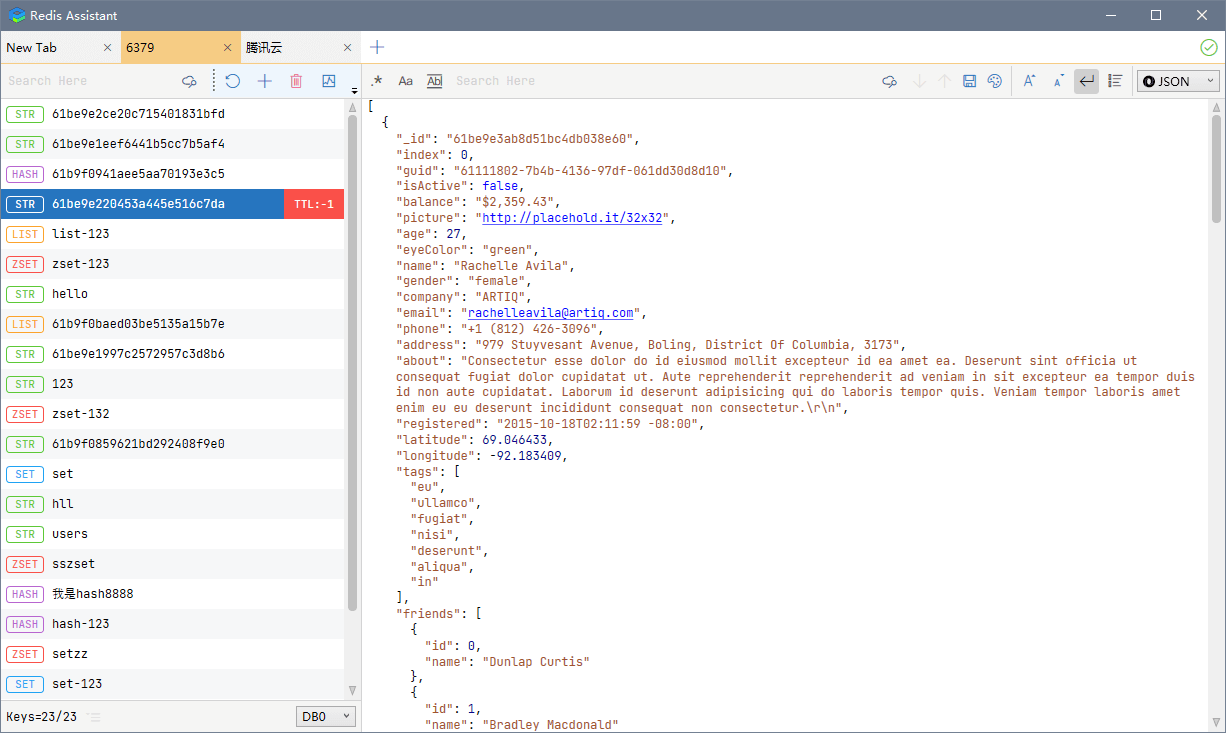Select the sszset key
Image resolution: width=1226 pixels, height=733 pixels.
pos(172,564)
